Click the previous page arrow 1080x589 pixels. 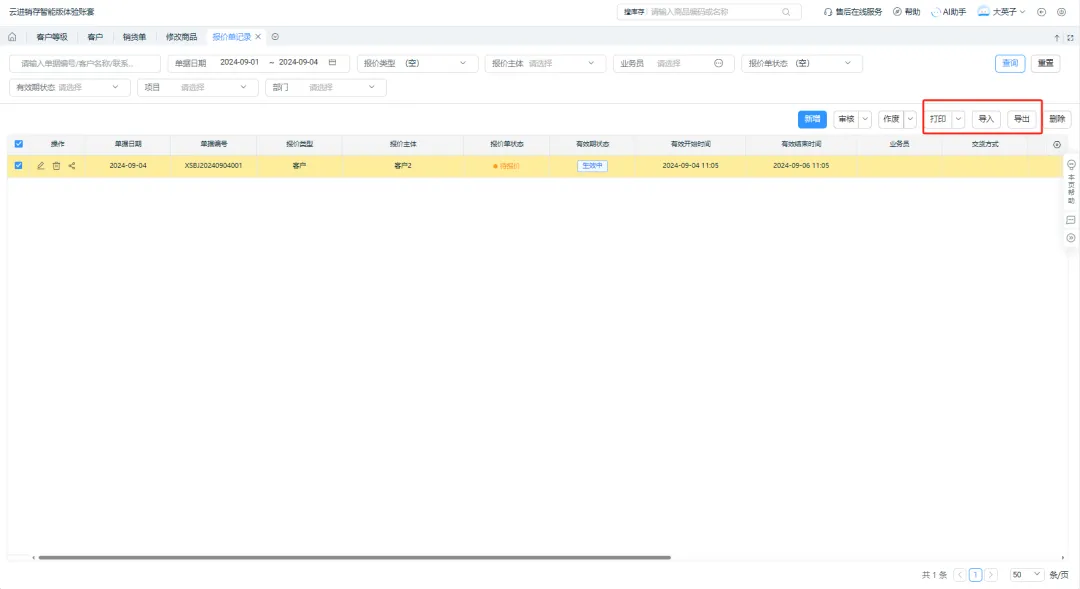[x=959, y=575]
